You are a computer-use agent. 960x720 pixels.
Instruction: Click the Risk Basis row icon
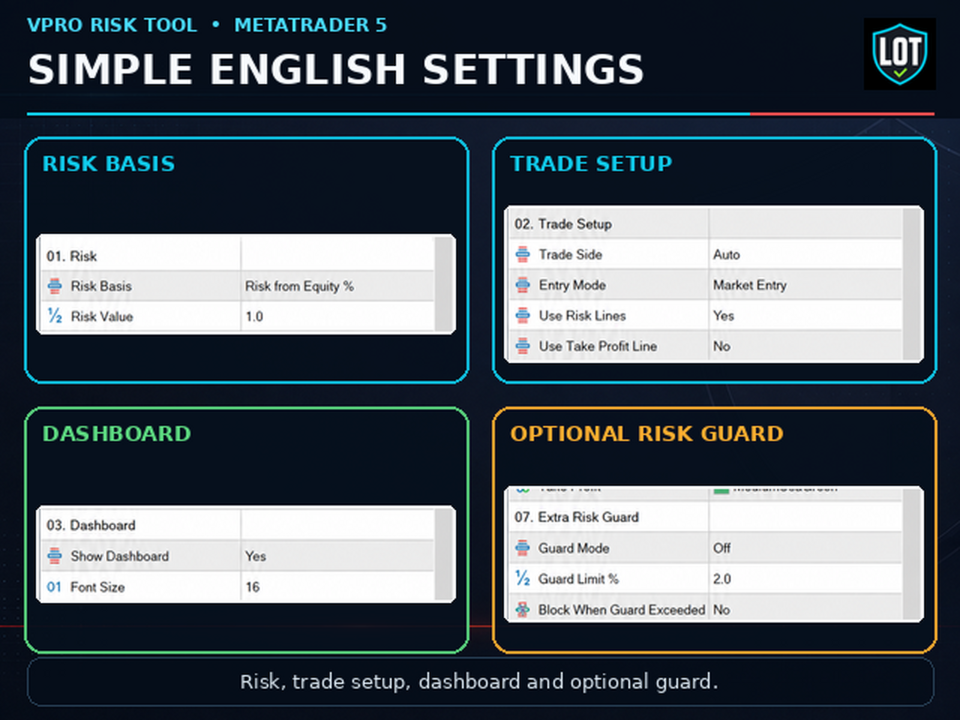(54, 286)
